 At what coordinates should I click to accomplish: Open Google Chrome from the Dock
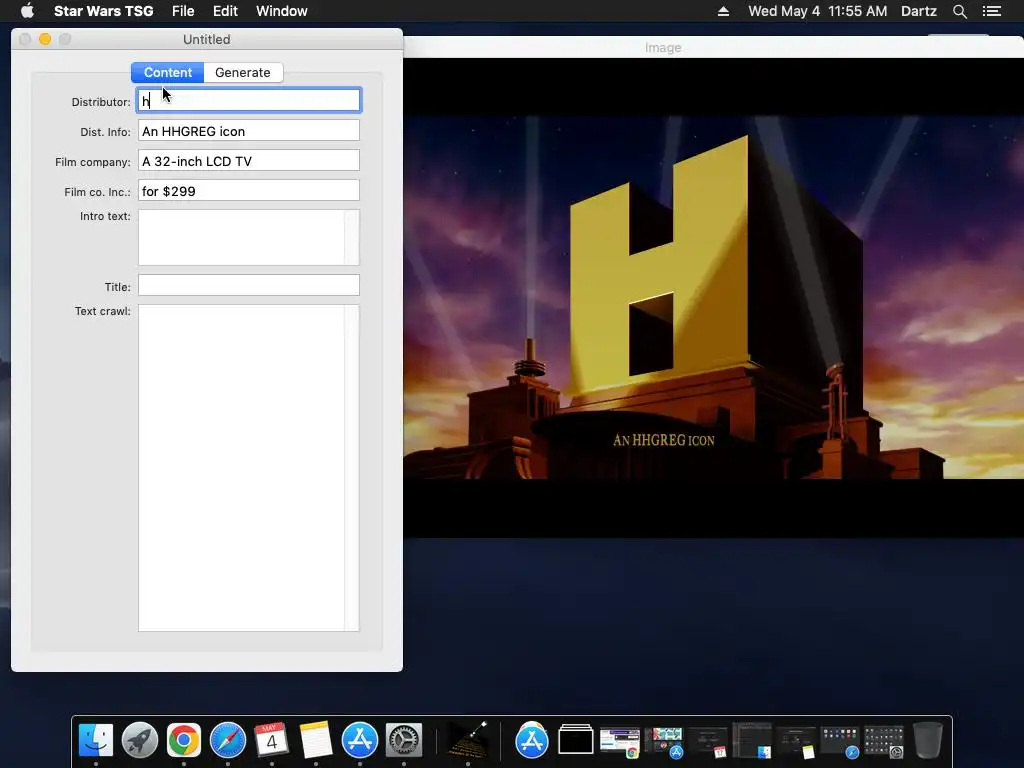pos(184,741)
